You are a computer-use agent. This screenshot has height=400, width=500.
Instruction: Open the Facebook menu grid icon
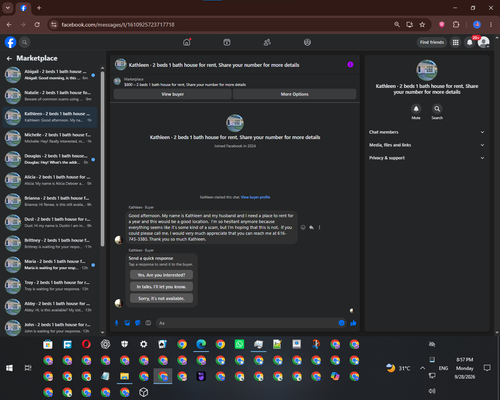coord(455,42)
